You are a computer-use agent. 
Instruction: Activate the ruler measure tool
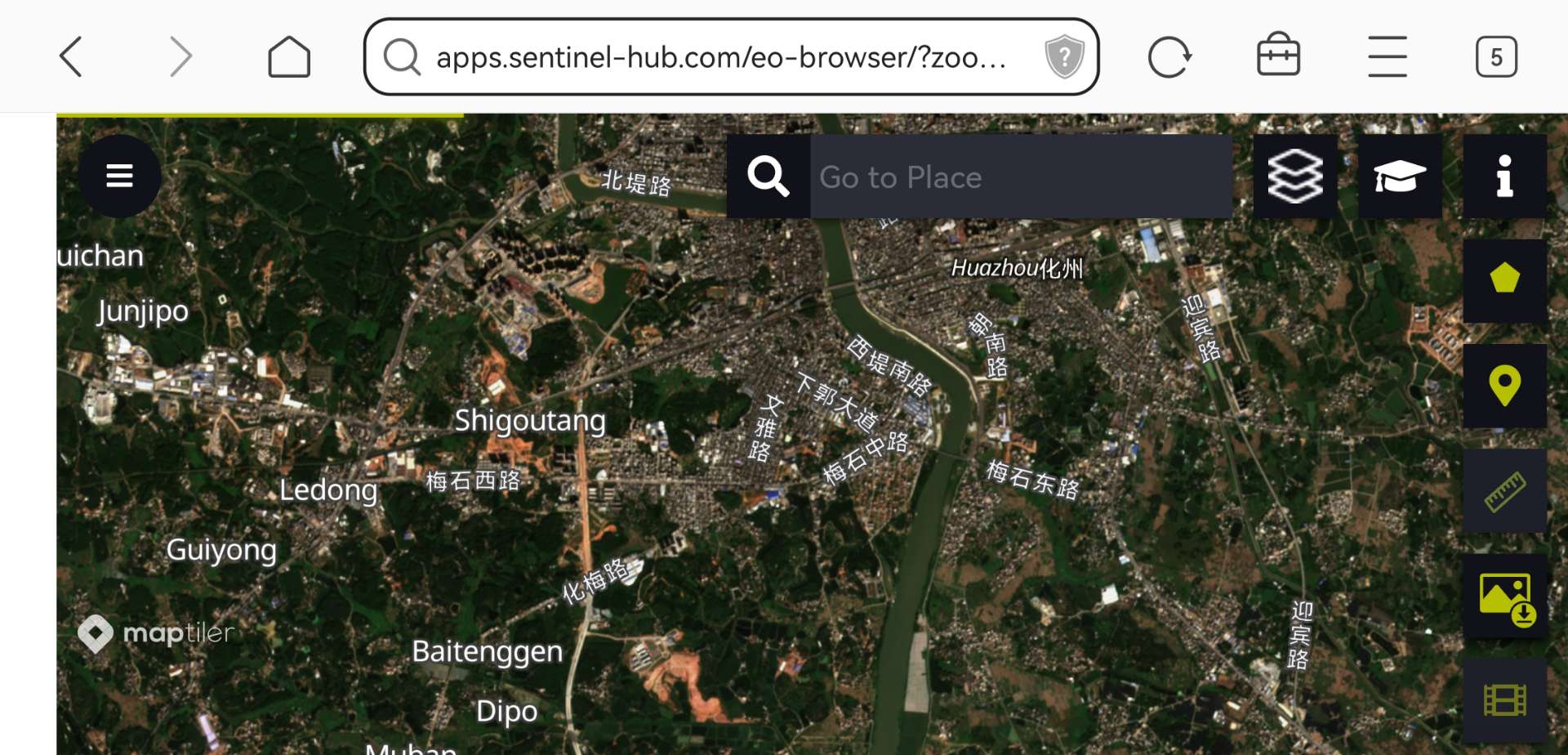click(1504, 490)
